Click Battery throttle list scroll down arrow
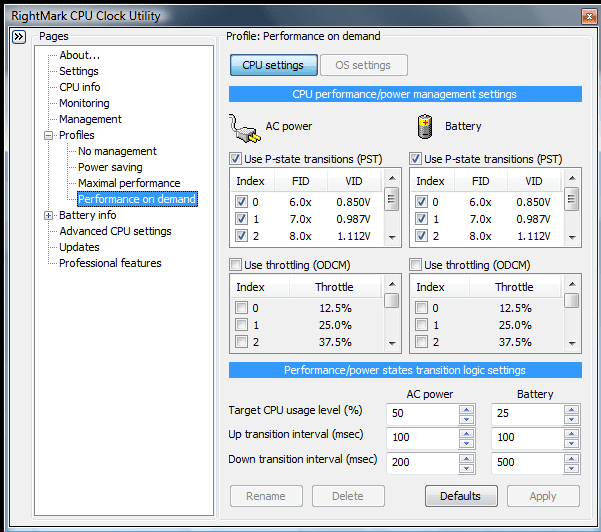 572,343
